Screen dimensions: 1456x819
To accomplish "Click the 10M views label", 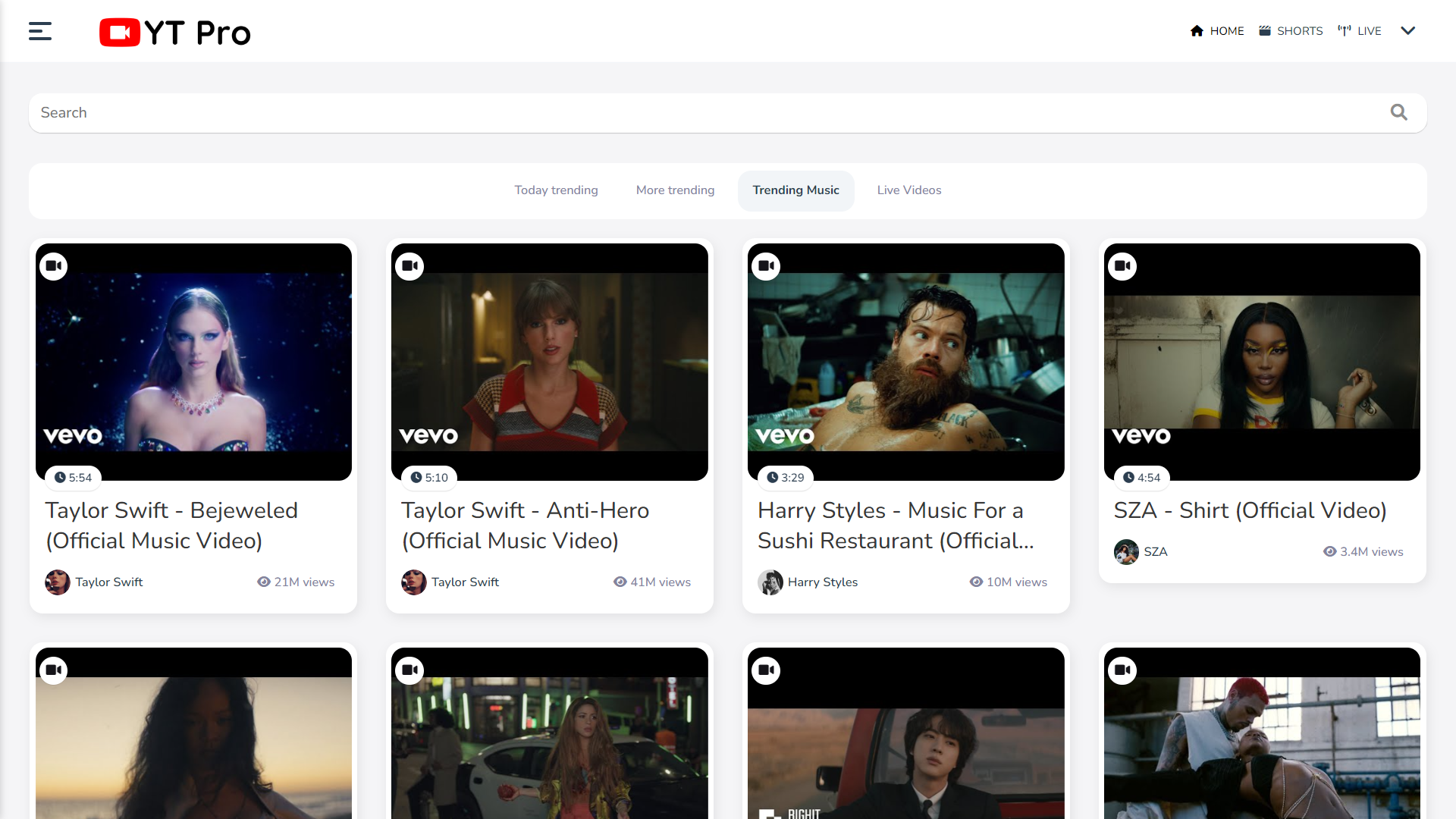I will point(1009,582).
